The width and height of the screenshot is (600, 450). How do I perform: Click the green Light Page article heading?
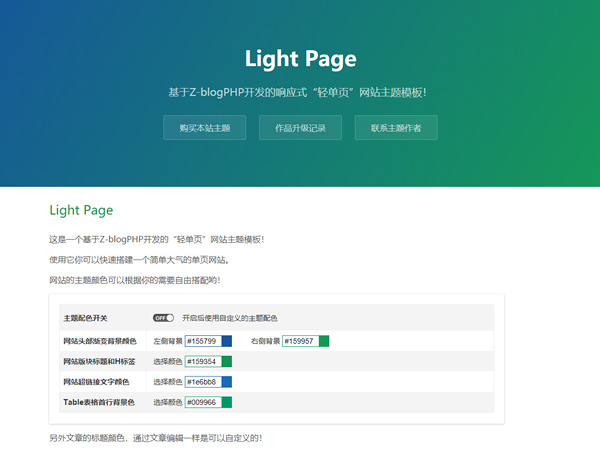(x=81, y=211)
